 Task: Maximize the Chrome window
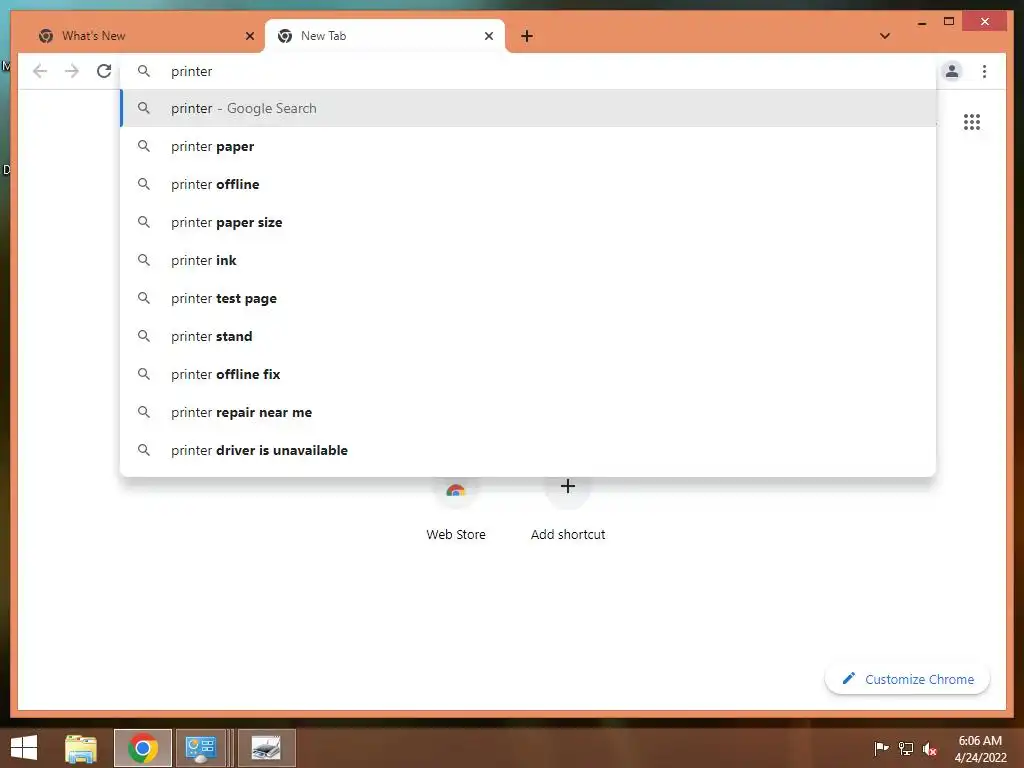pos(949,22)
